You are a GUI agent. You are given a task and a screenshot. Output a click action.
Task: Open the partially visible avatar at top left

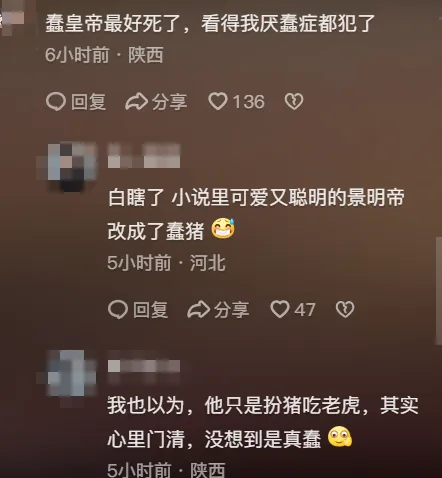coord(12,17)
